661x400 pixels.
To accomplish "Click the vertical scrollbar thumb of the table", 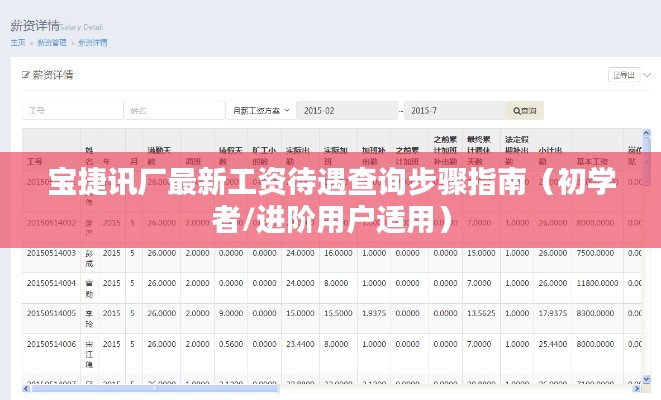I will (x=646, y=161).
